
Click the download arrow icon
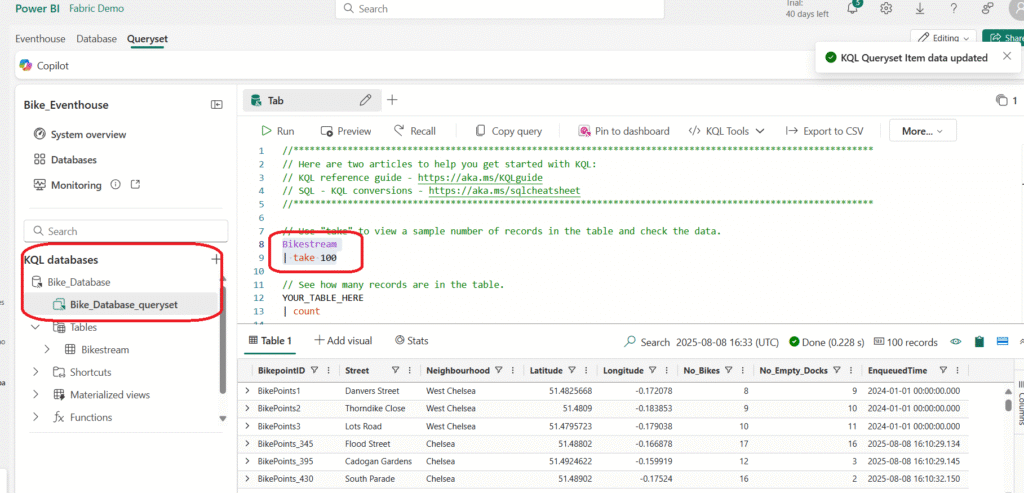pos(920,8)
